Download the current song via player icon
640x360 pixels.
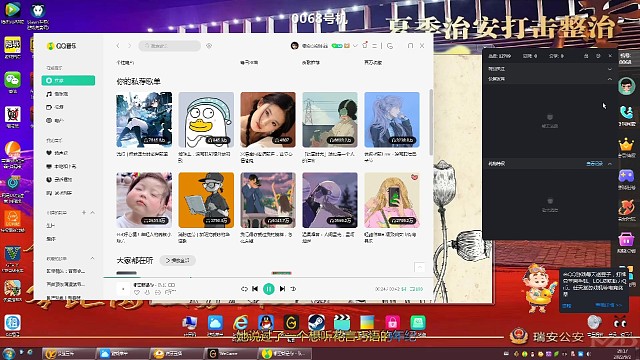(x=147, y=292)
